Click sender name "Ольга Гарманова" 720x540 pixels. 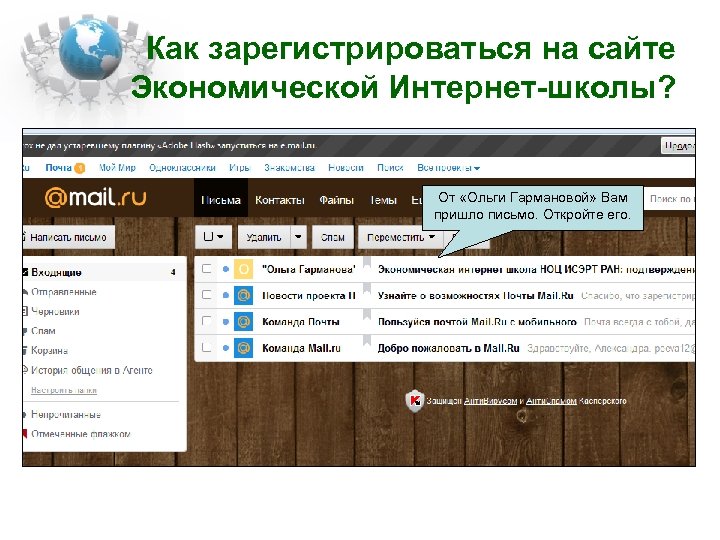[309, 269]
